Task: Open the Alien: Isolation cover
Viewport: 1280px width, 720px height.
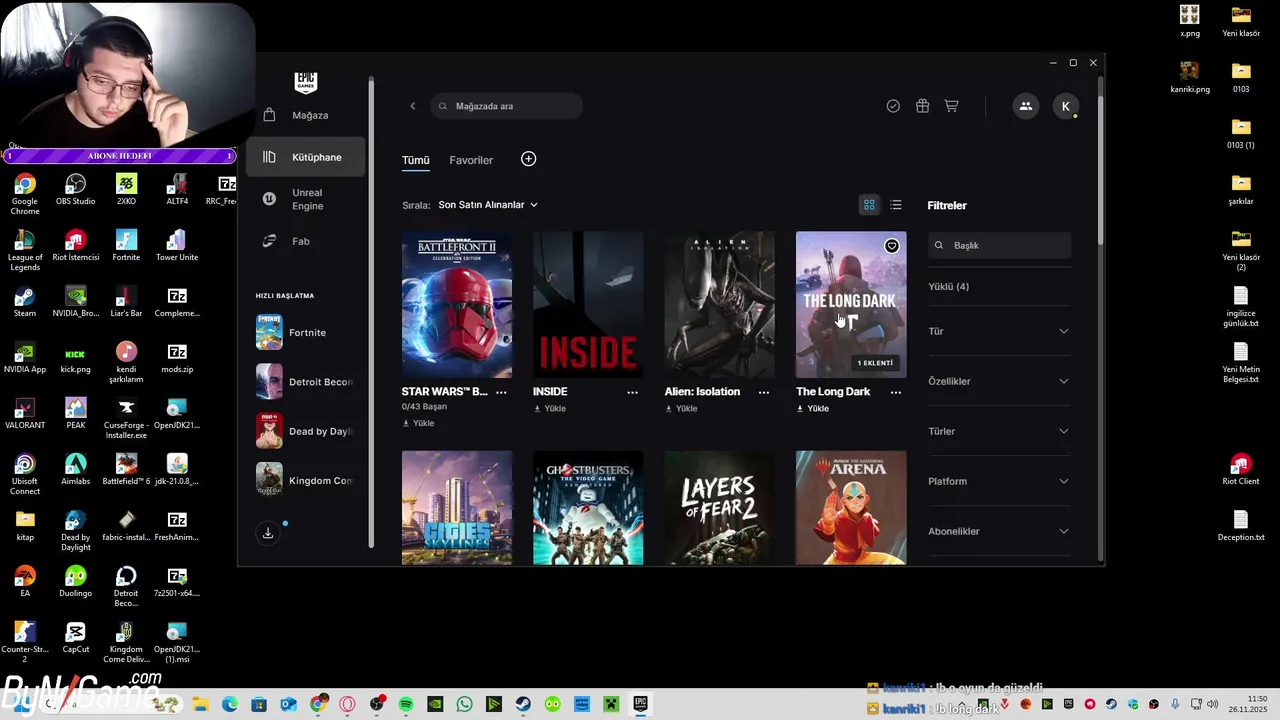Action: (719, 305)
